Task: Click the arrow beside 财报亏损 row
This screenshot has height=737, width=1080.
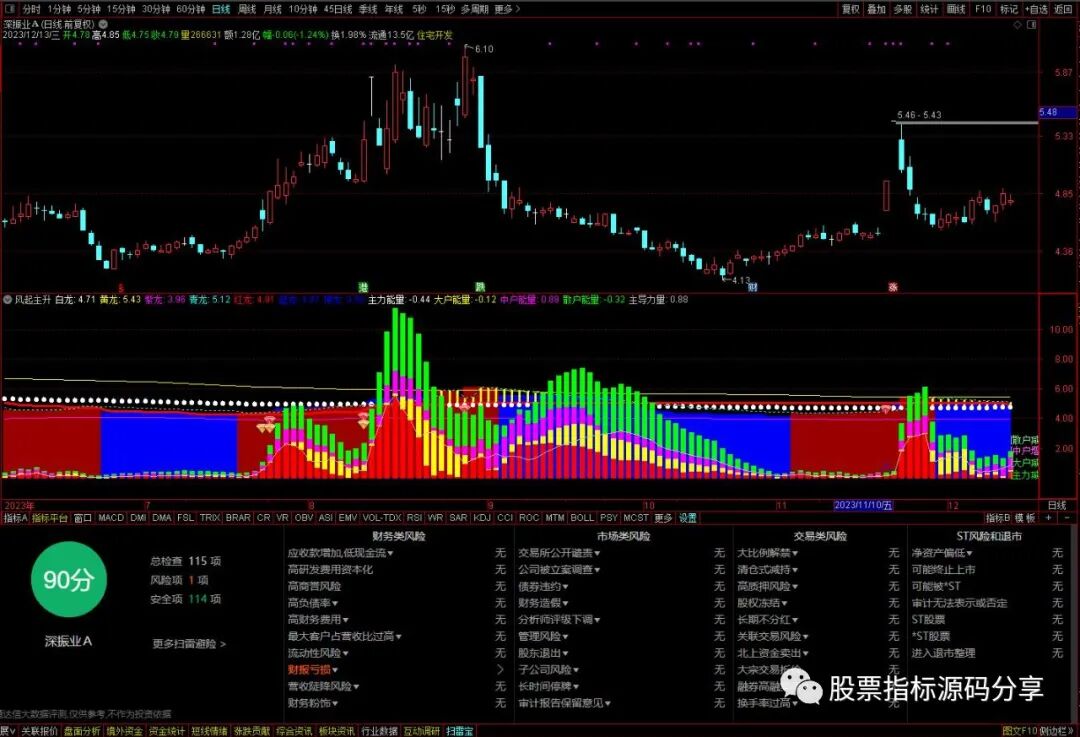Action: click(x=500, y=669)
